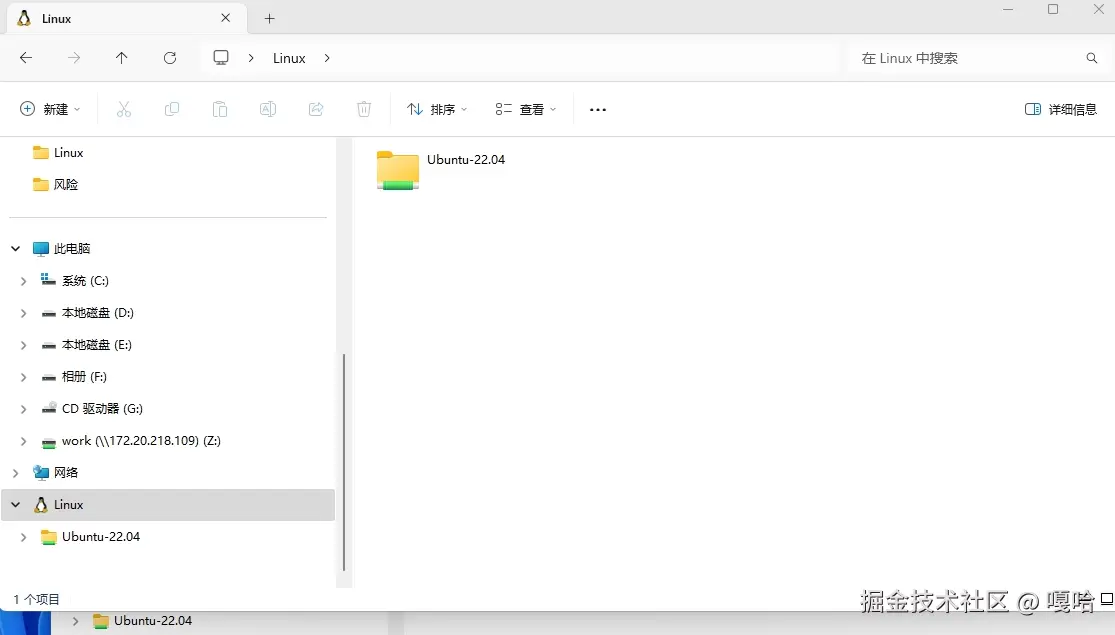This screenshot has width=1115, height=635.
Task: Open the three-dot more options menu
Action: (598, 110)
